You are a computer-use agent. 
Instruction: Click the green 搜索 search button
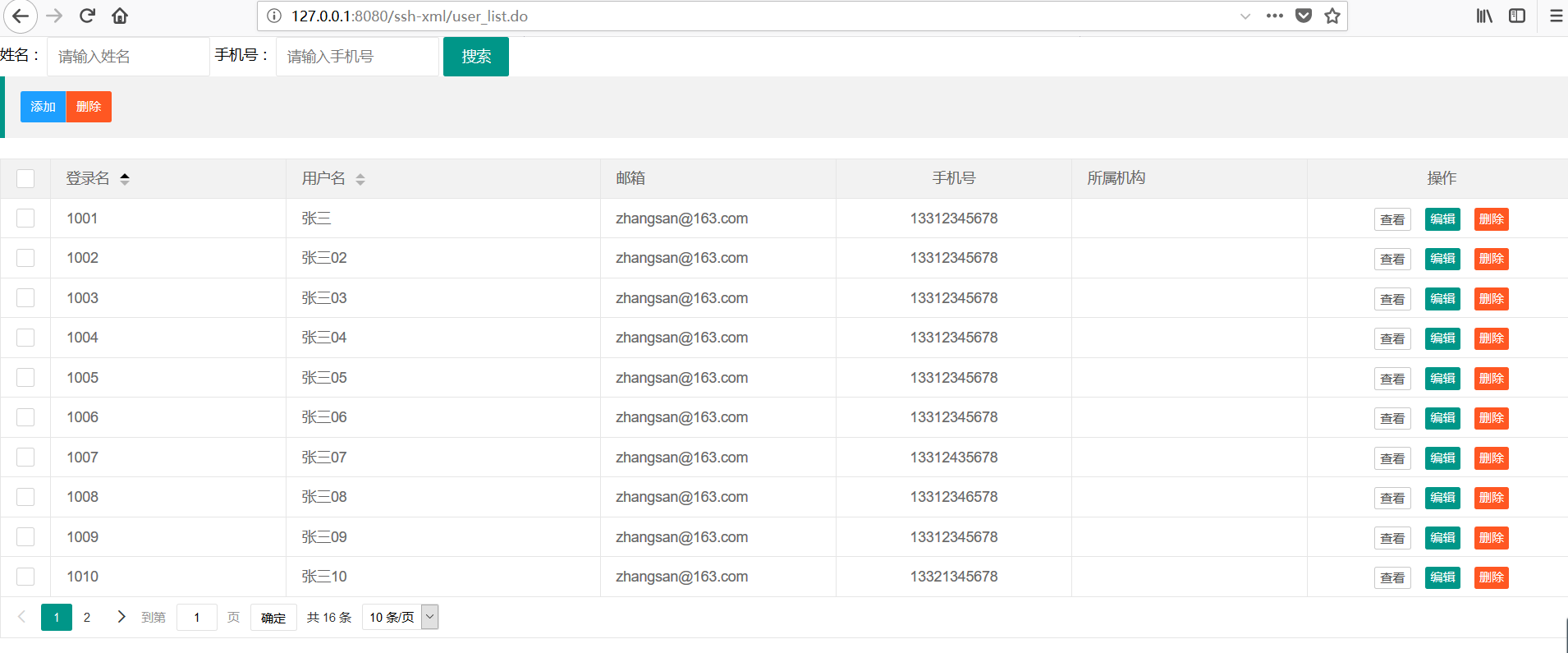click(x=476, y=57)
